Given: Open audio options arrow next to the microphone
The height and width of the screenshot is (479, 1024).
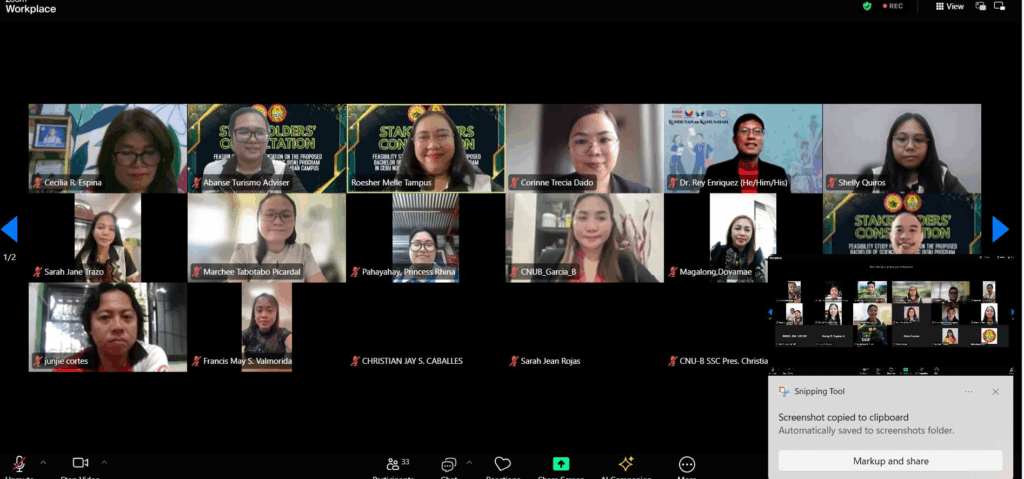Looking at the screenshot, I should (x=43, y=463).
